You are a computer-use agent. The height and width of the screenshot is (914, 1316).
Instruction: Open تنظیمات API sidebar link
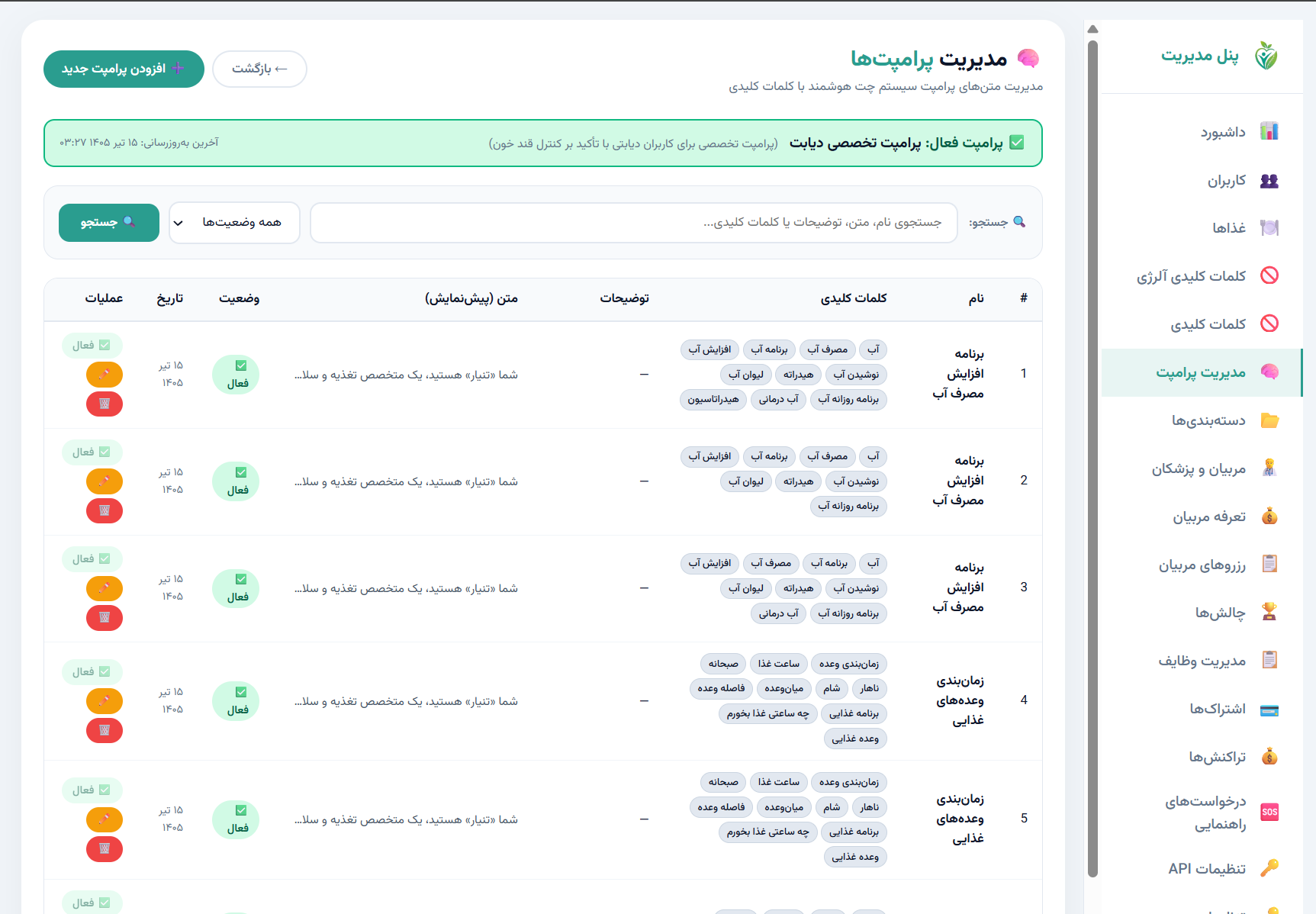tap(1202, 868)
